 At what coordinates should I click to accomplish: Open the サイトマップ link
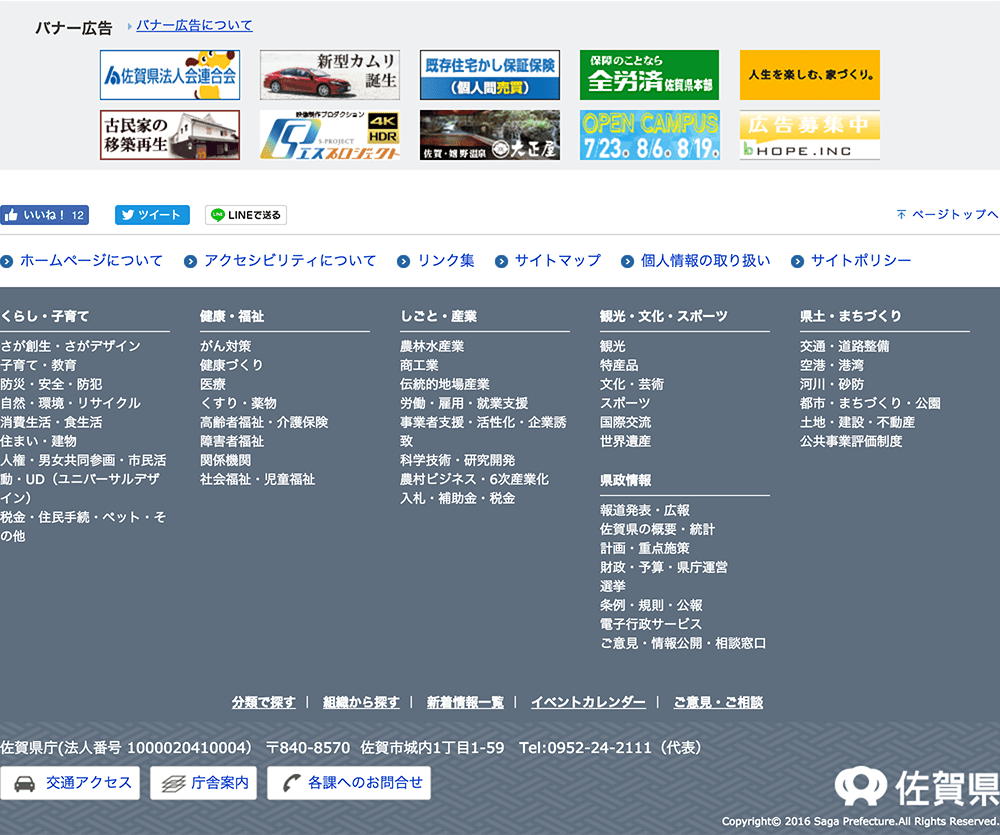(x=557, y=261)
